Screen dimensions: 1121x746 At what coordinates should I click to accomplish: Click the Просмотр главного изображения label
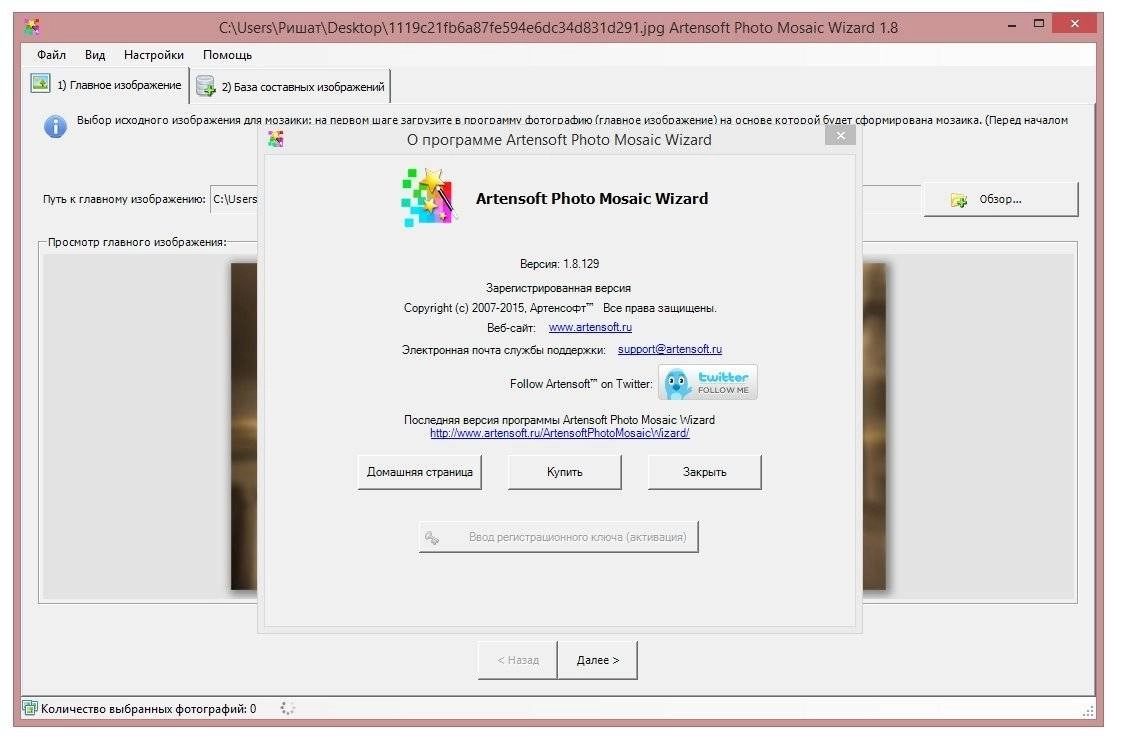[x=137, y=242]
